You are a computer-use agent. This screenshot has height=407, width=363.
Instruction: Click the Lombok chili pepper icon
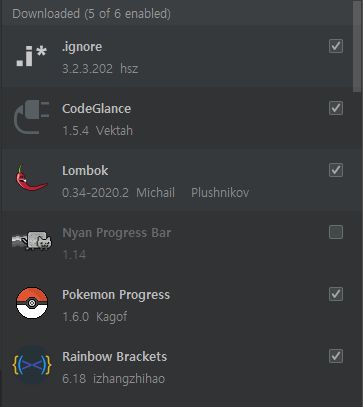click(32, 178)
